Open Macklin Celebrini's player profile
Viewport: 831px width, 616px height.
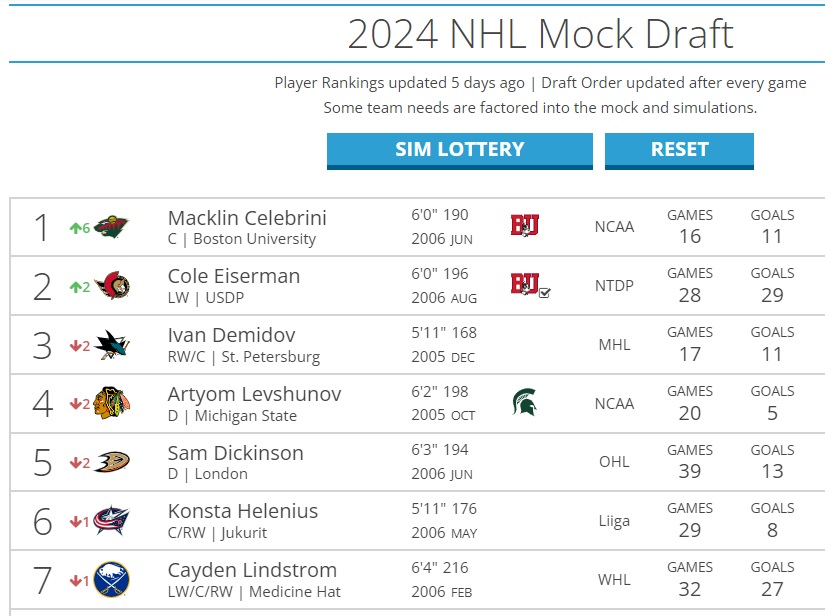pos(247,218)
